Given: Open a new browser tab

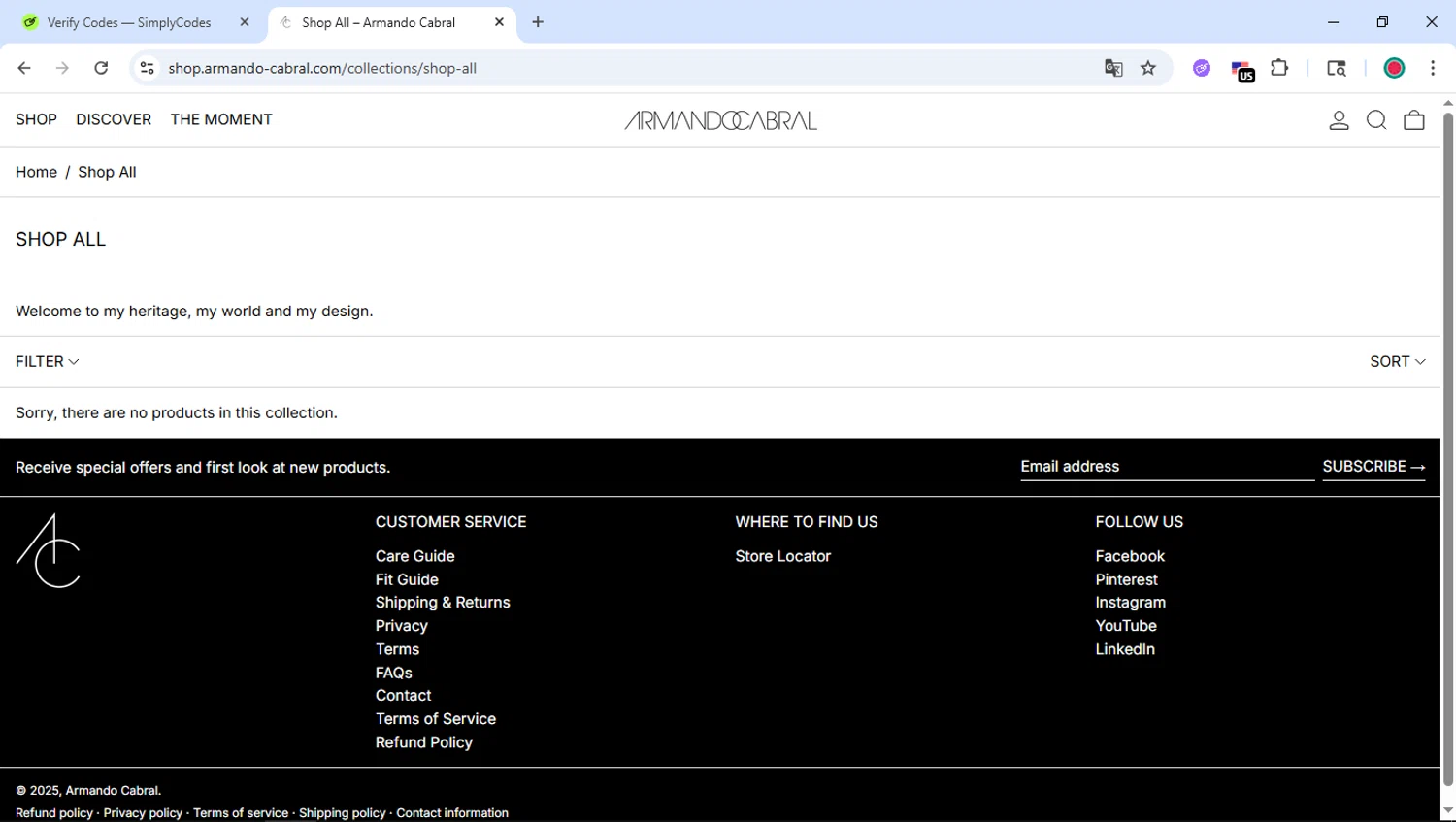Looking at the screenshot, I should (538, 22).
